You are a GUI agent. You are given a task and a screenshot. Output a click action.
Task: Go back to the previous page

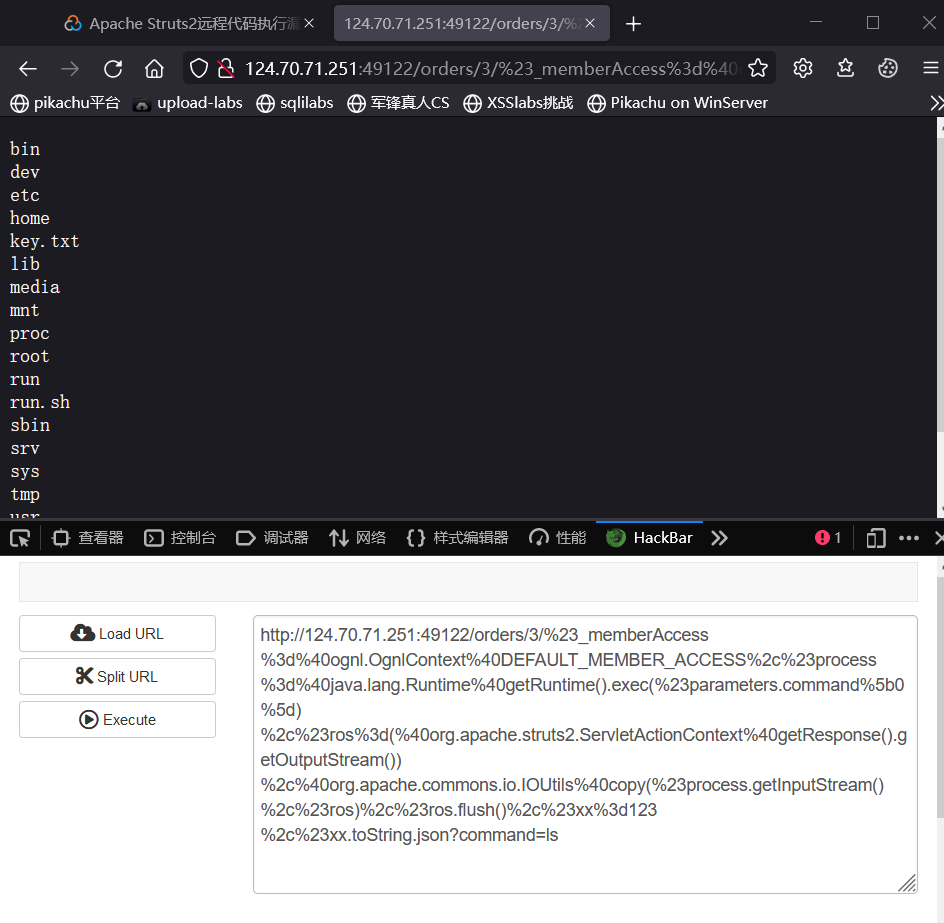pyautogui.click(x=28, y=69)
